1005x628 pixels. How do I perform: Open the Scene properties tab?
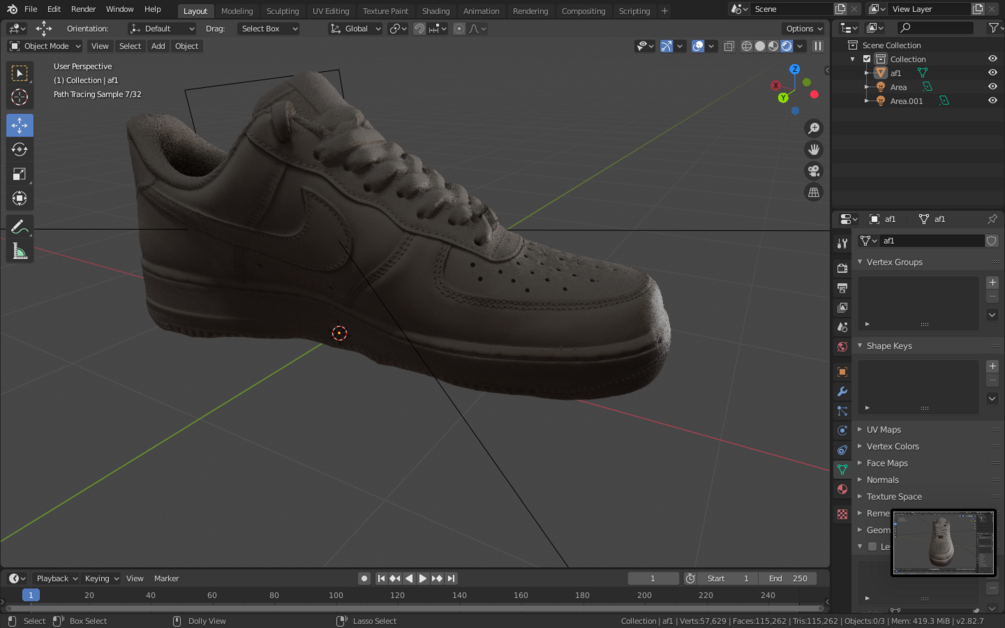(842, 327)
